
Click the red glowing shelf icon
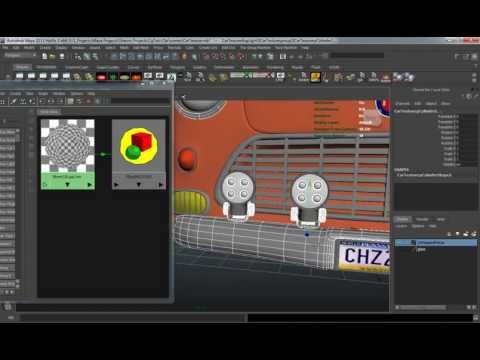pyautogui.click(x=101, y=77)
